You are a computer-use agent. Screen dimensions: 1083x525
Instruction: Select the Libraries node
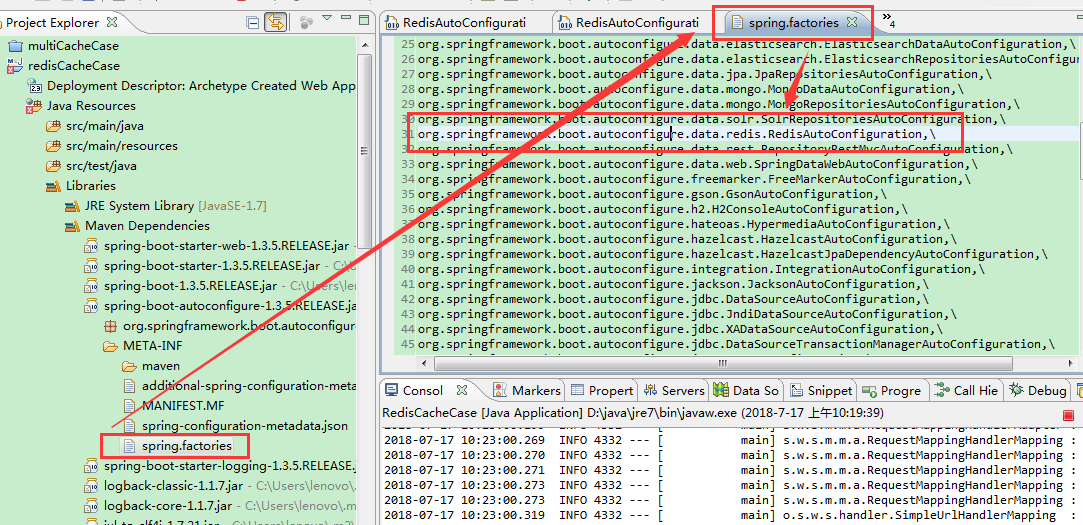point(90,186)
